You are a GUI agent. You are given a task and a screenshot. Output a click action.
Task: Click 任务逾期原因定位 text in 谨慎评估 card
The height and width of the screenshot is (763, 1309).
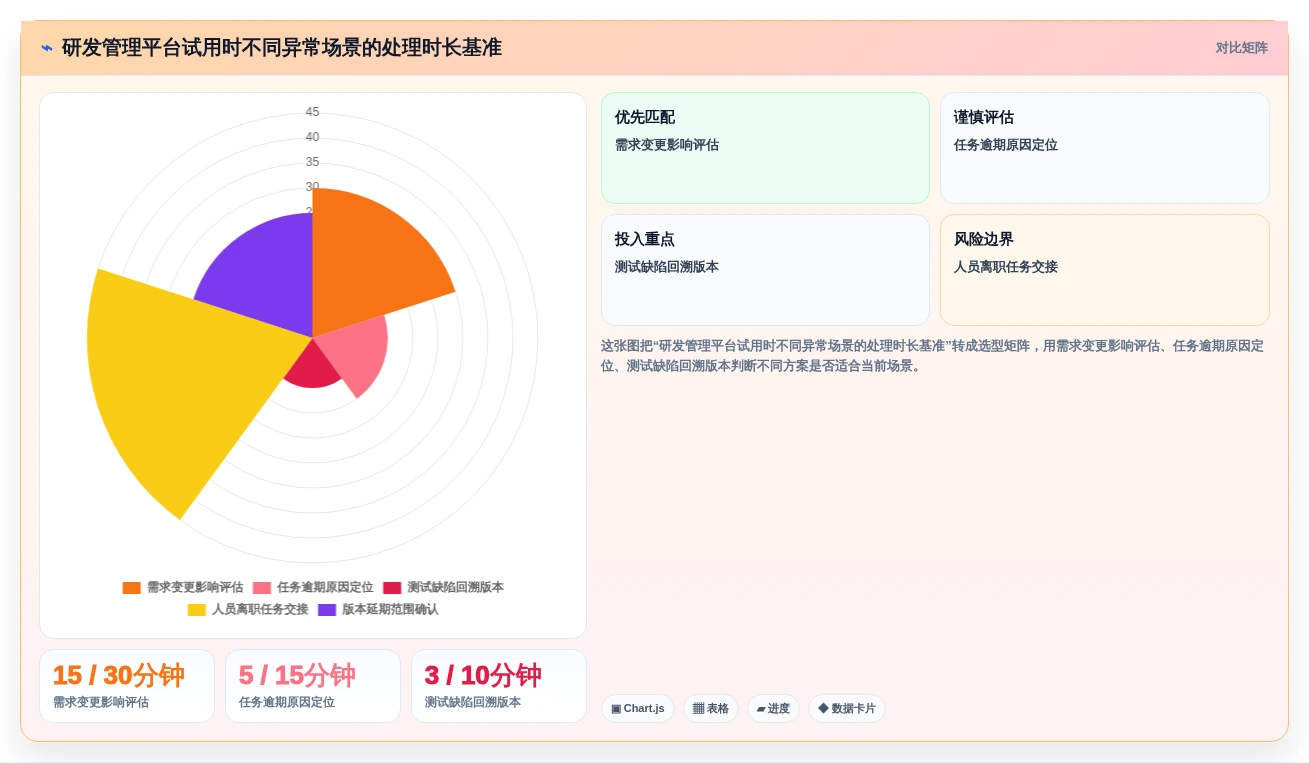[x=1006, y=145]
